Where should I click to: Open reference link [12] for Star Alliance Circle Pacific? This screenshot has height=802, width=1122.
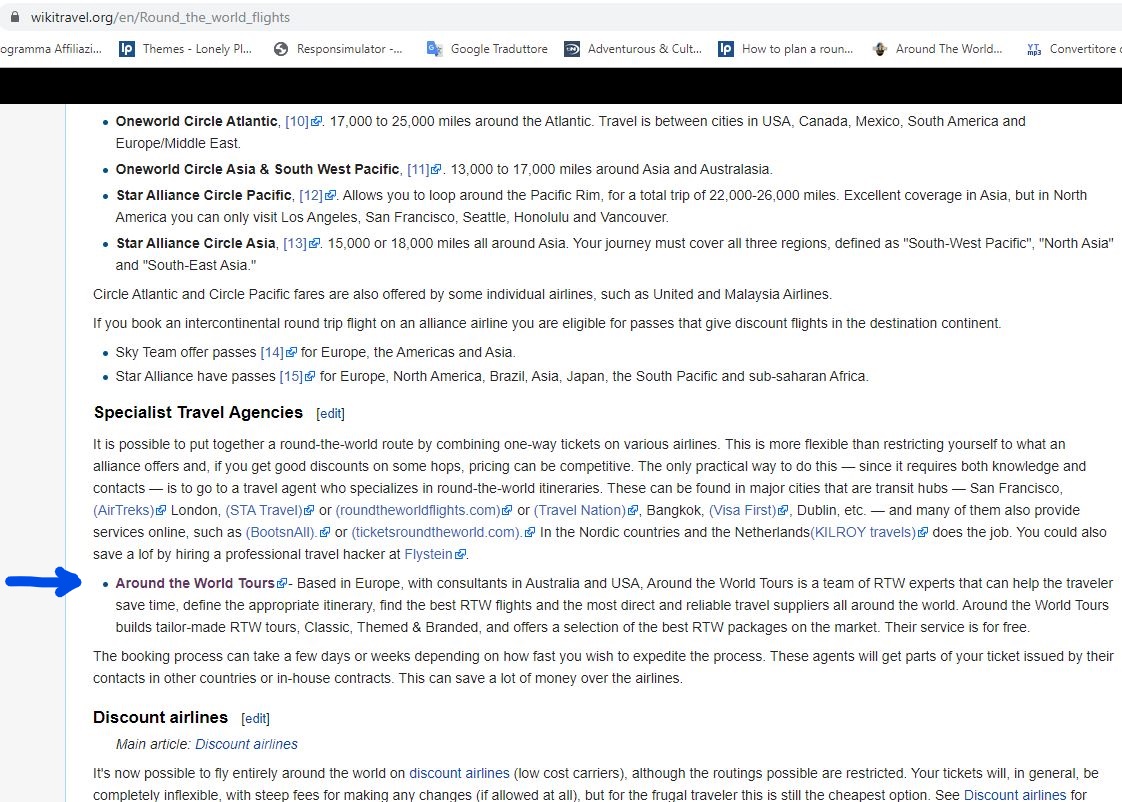click(311, 195)
